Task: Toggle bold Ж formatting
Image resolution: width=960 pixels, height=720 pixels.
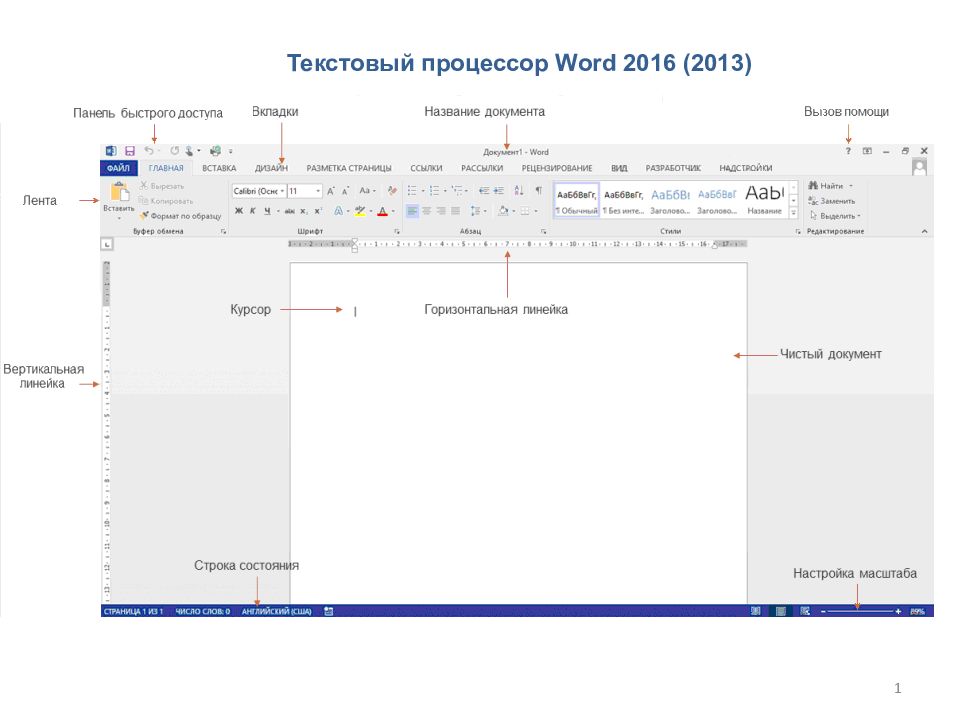Action: pos(239,211)
